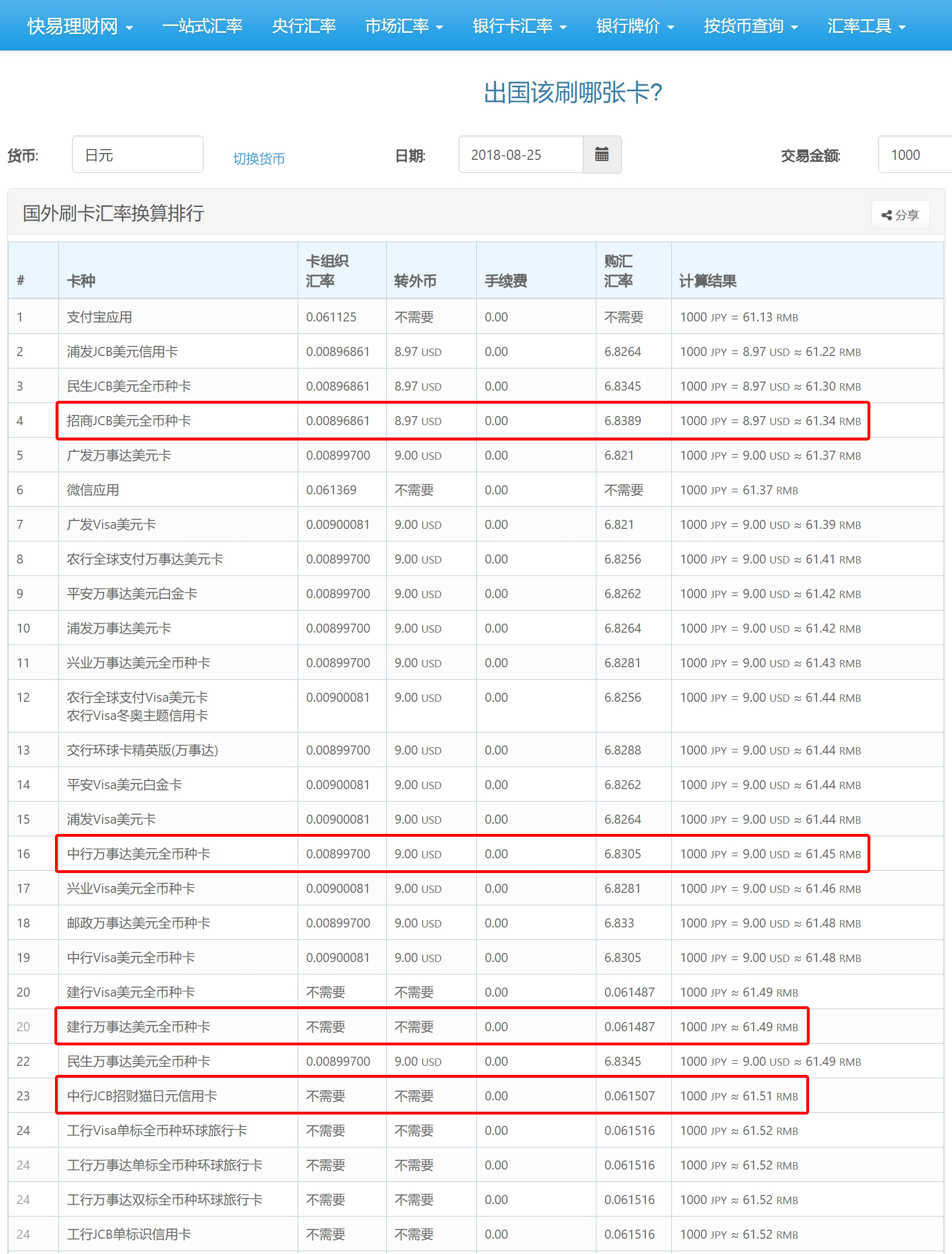This screenshot has height=1254, width=952.
Task: Click the 6.8389 purchase rate value
Action: pyautogui.click(x=623, y=421)
